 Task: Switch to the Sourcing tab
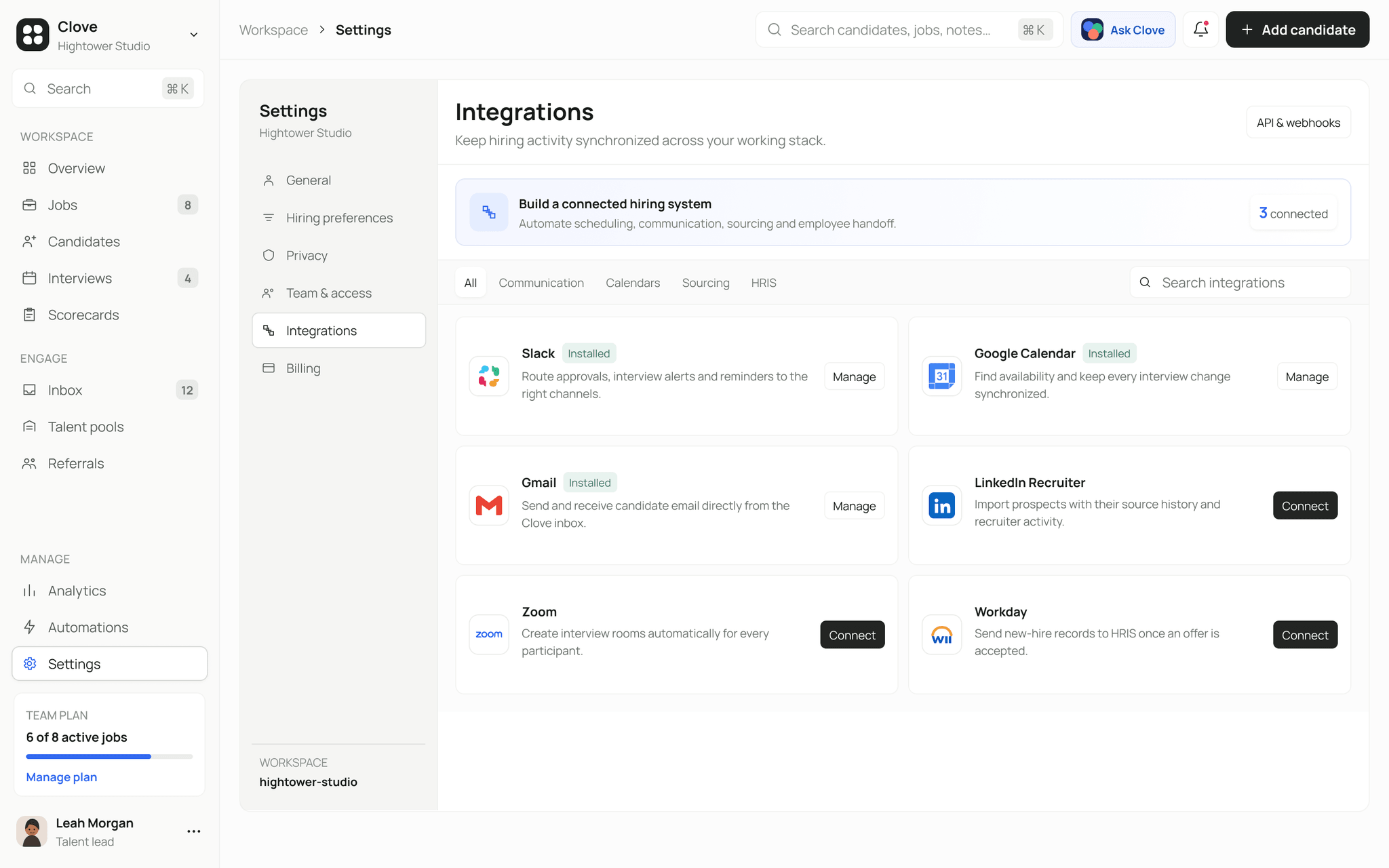[x=705, y=283]
